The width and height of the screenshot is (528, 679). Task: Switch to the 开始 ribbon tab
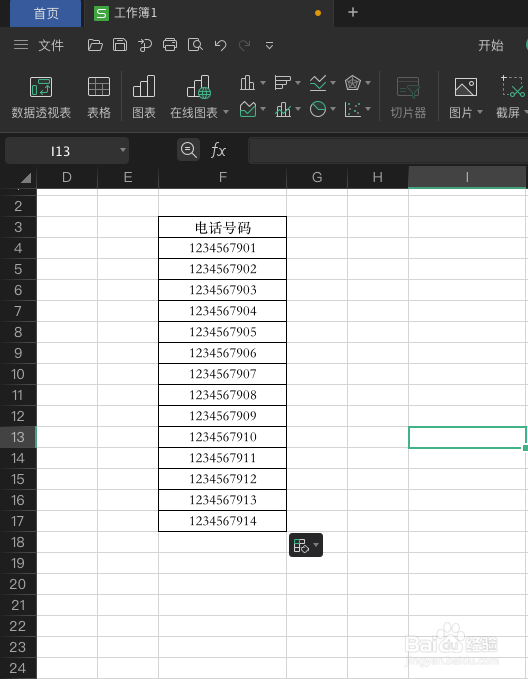490,45
